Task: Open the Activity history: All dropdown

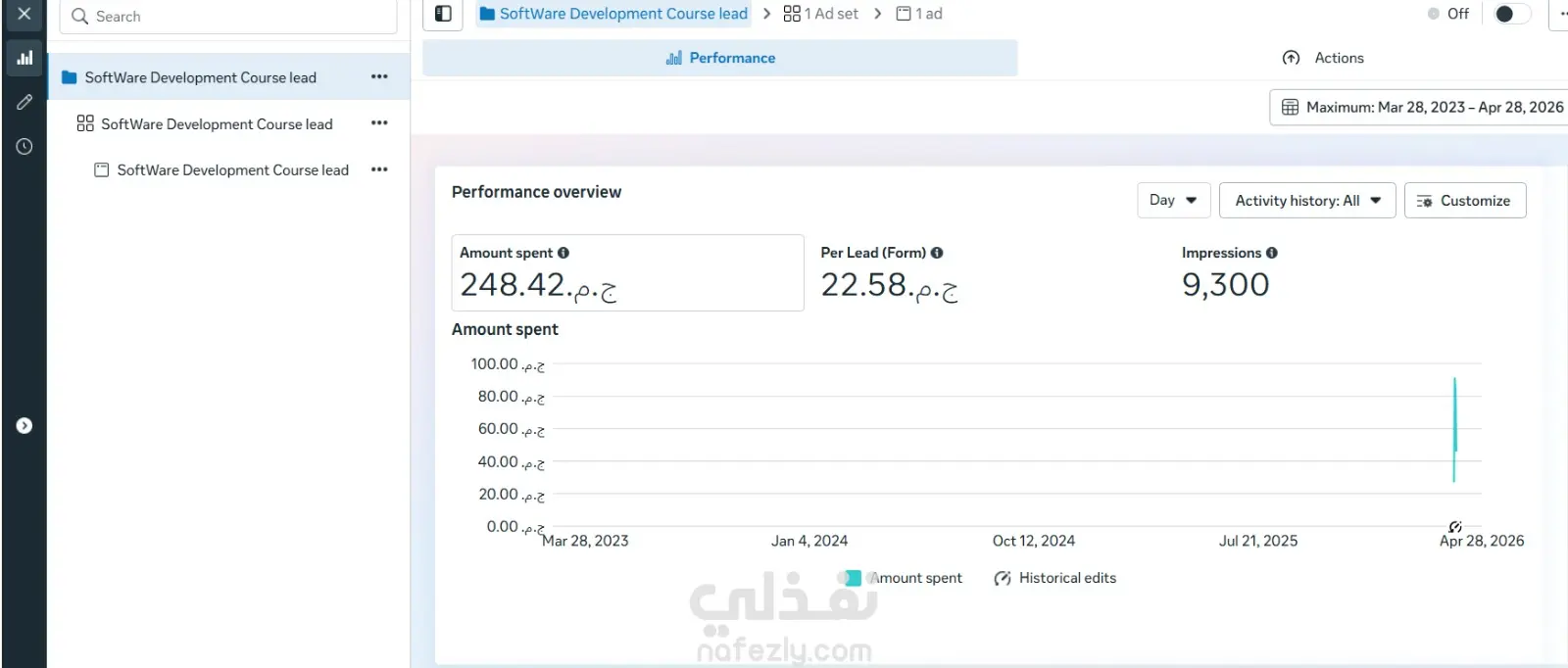Action: (x=1307, y=200)
